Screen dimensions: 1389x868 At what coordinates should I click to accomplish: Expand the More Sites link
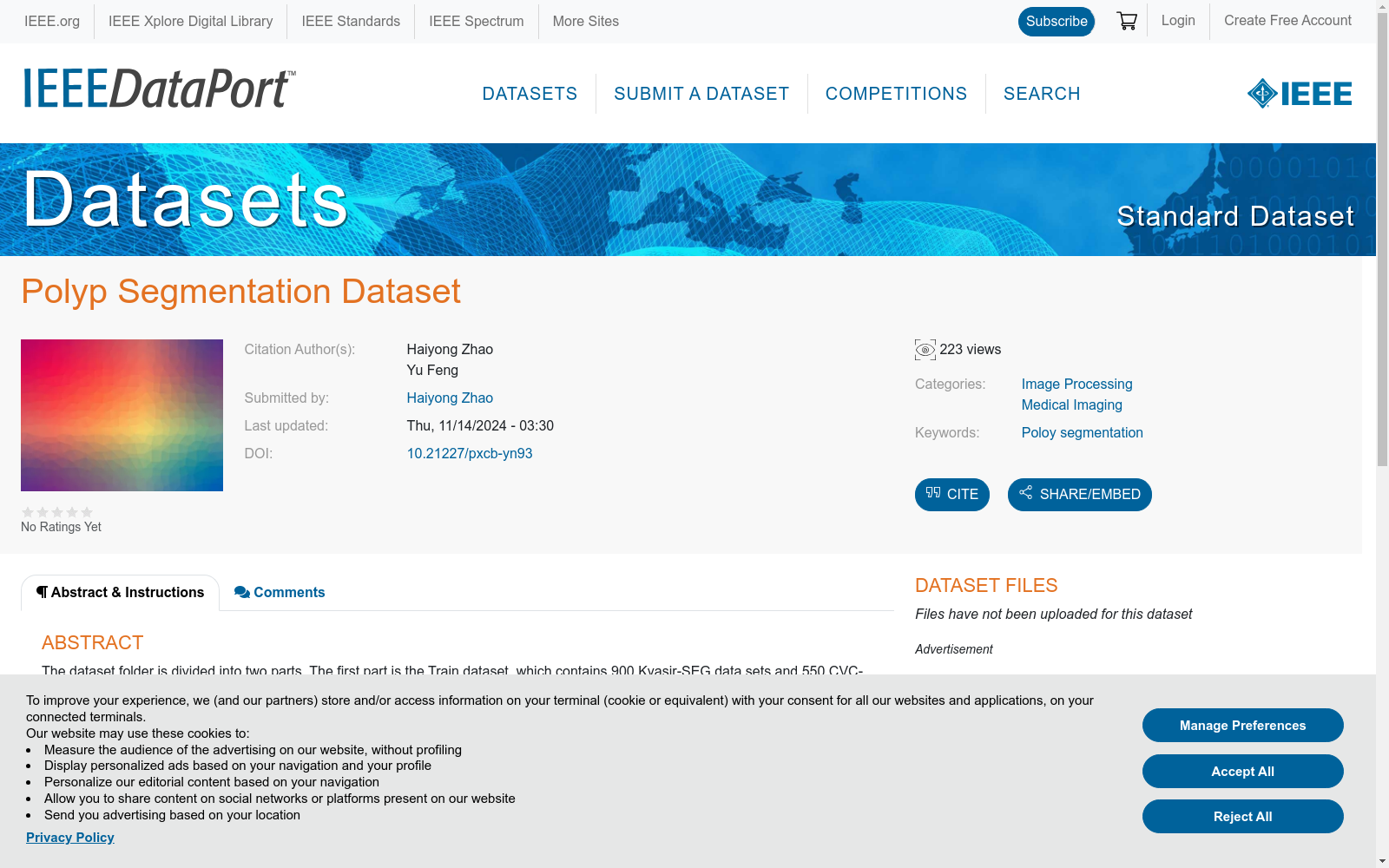click(586, 22)
